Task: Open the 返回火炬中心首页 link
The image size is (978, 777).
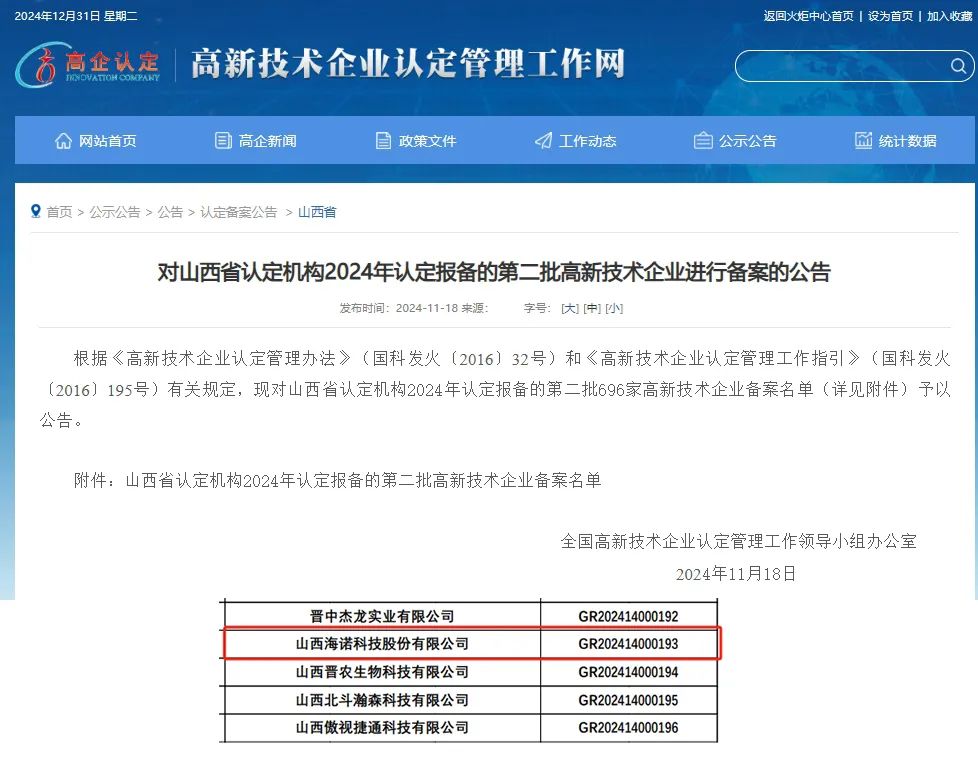Action: (x=808, y=16)
